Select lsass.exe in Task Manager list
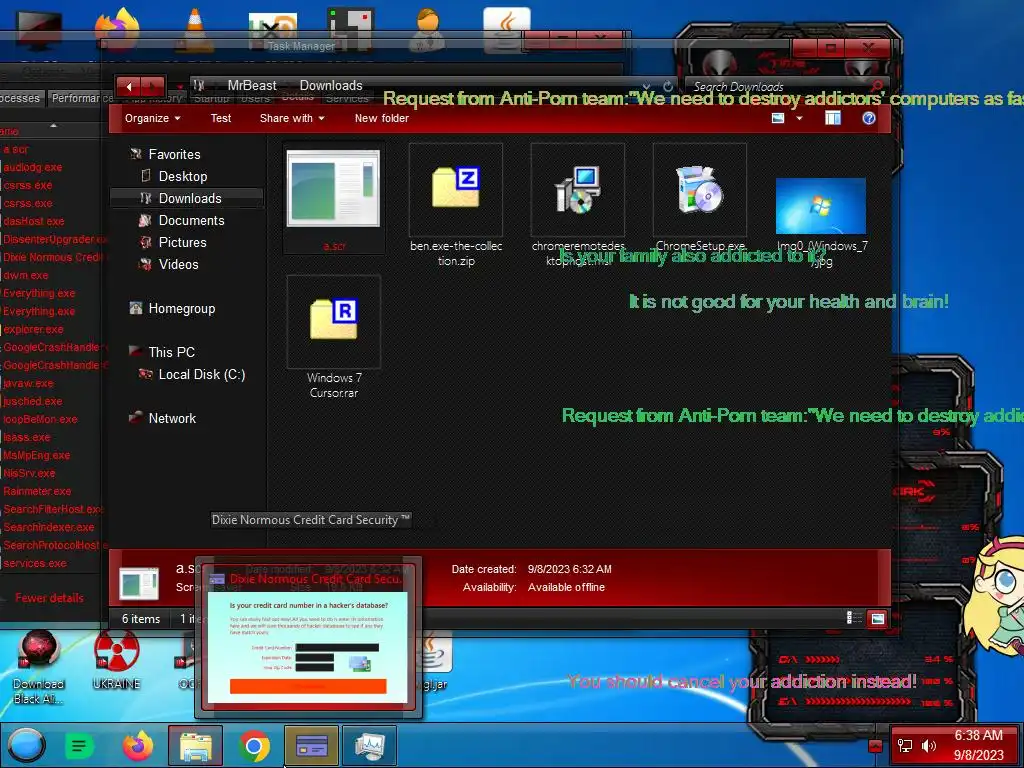 coord(27,437)
